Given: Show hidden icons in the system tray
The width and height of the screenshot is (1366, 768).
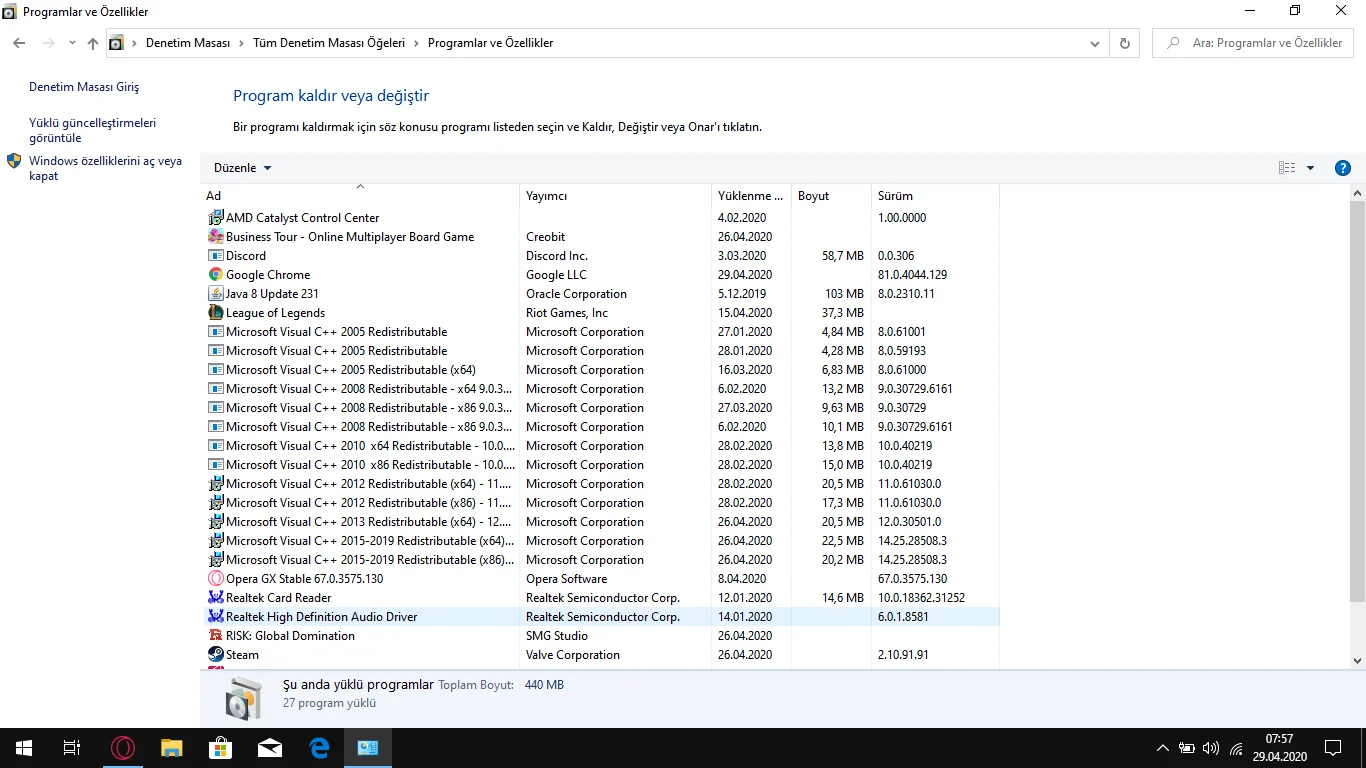Looking at the screenshot, I should (1162, 748).
